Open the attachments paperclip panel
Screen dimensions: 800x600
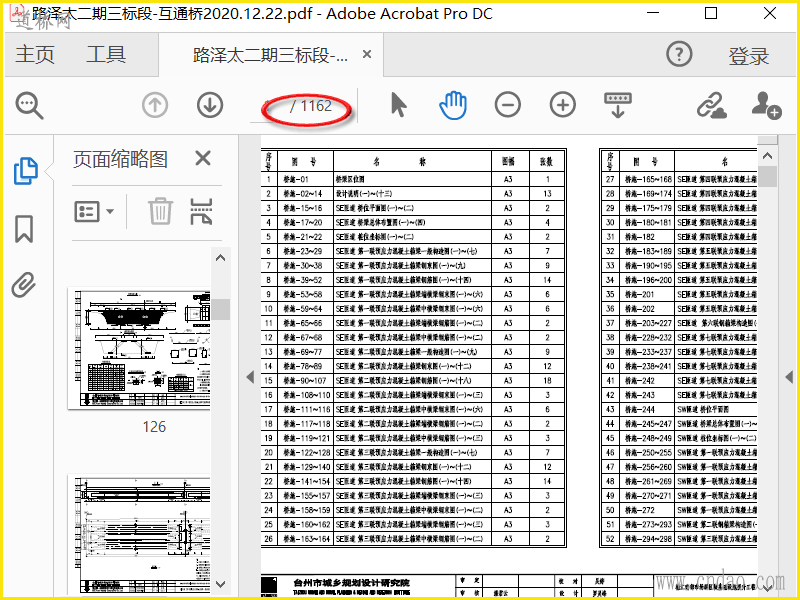[x=24, y=285]
